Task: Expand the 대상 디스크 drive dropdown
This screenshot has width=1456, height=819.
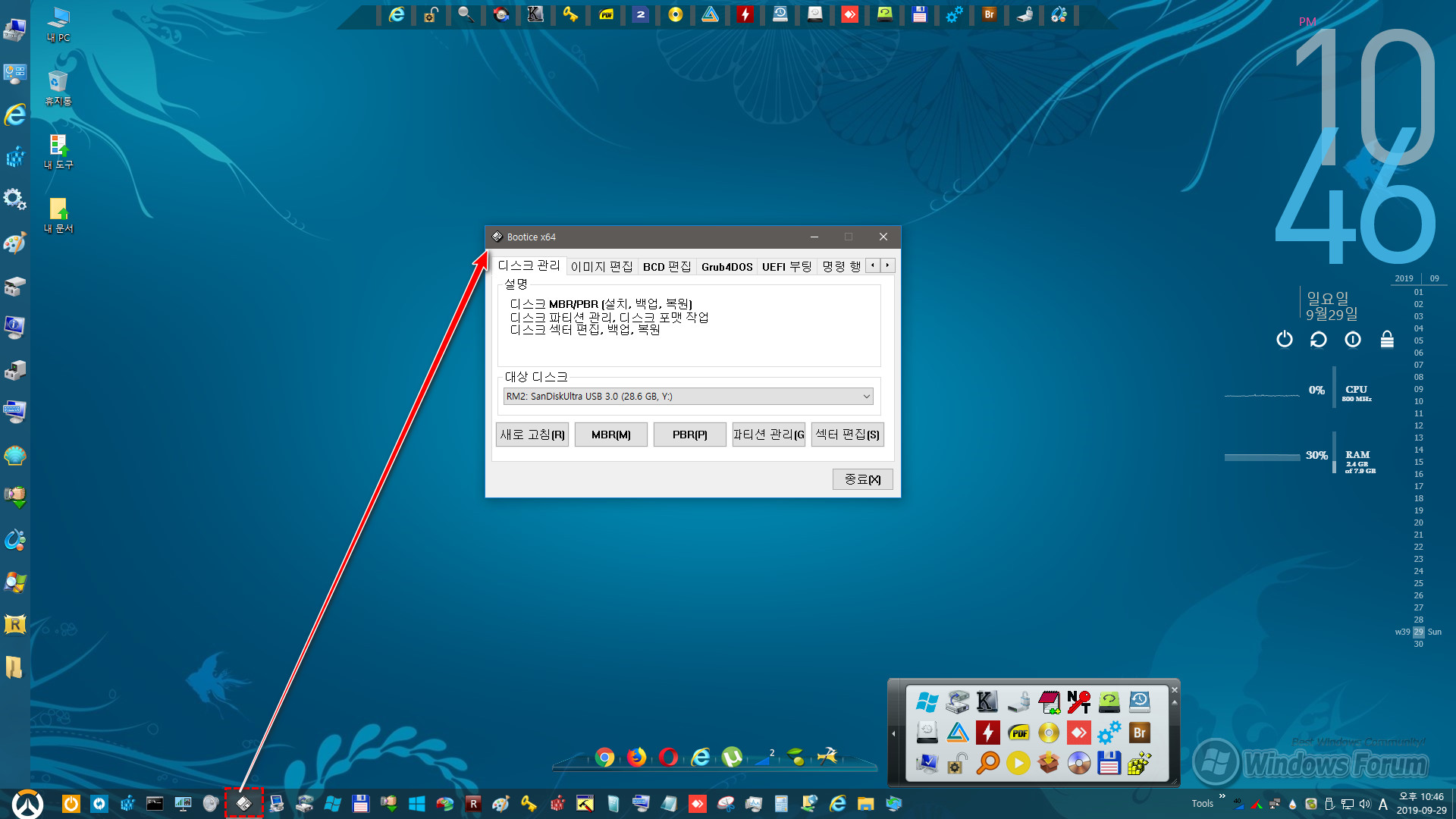Action: [866, 397]
